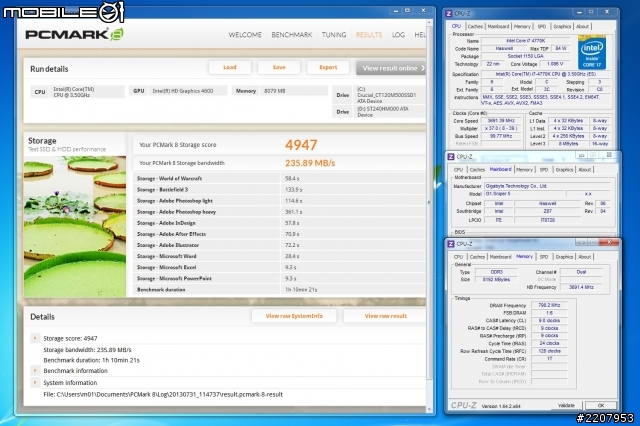640x426 pixels.
Task: Click the result file path text in Details
Action: pyautogui.click(x=163, y=395)
